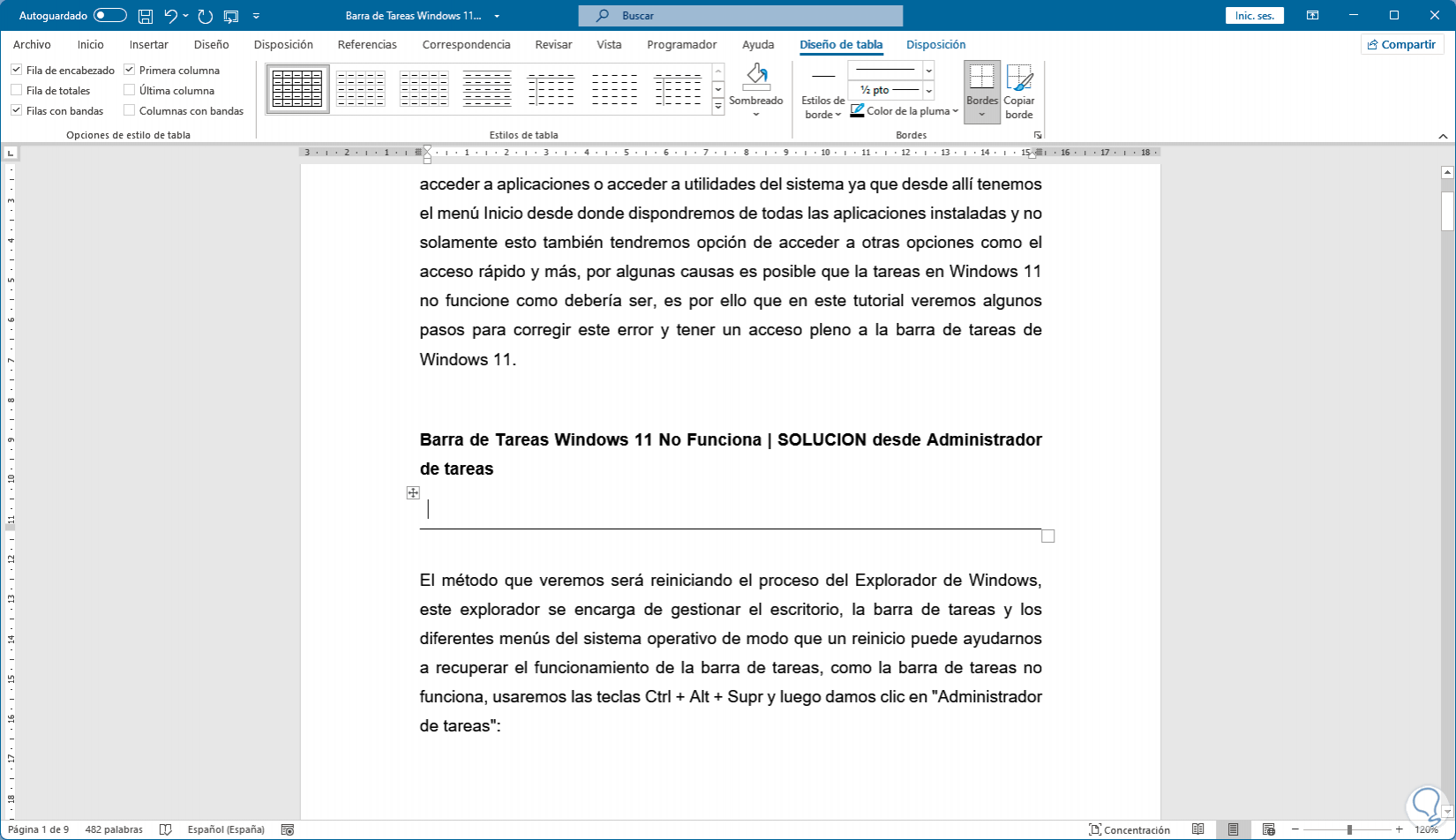
Task: Open the Insertar tab
Action: pyautogui.click(x=148, y=44)
